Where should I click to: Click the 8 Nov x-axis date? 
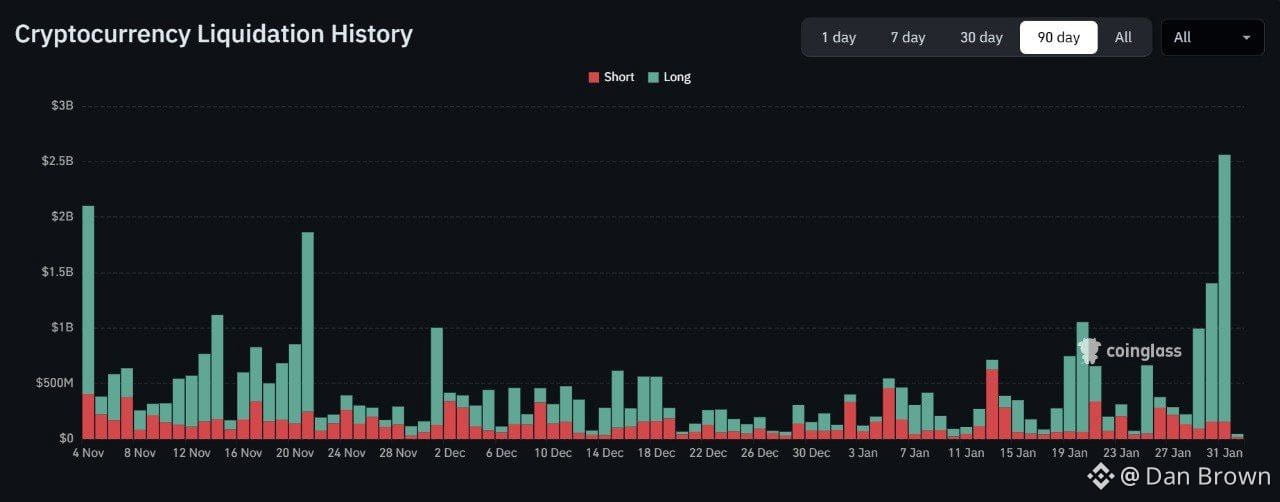140,453
